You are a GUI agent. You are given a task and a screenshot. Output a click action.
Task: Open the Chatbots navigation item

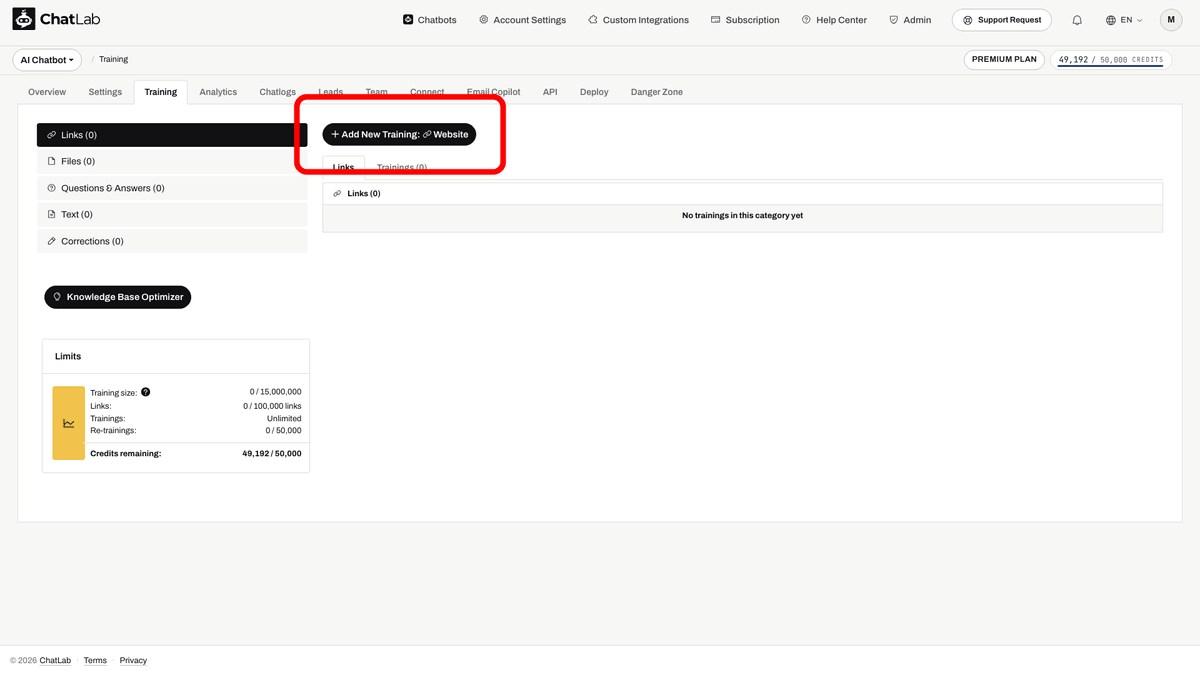pyautogui.click(x=430, y=20)
